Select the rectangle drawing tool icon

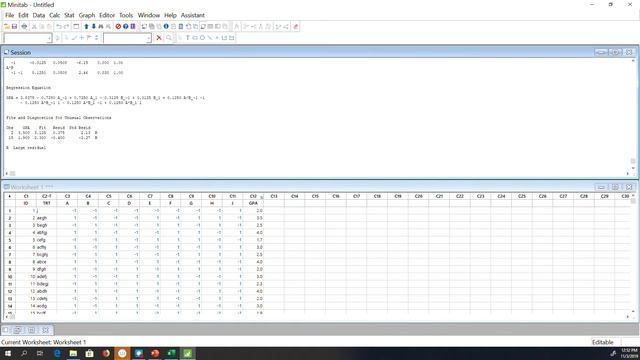coord(195,38)
